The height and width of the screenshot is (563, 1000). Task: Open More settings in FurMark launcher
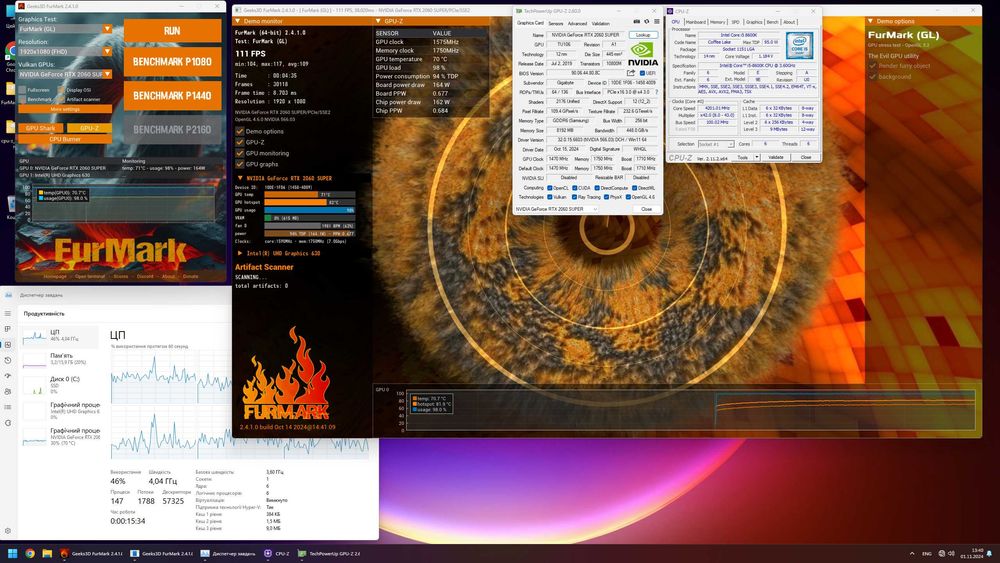(x=65, y=109)
